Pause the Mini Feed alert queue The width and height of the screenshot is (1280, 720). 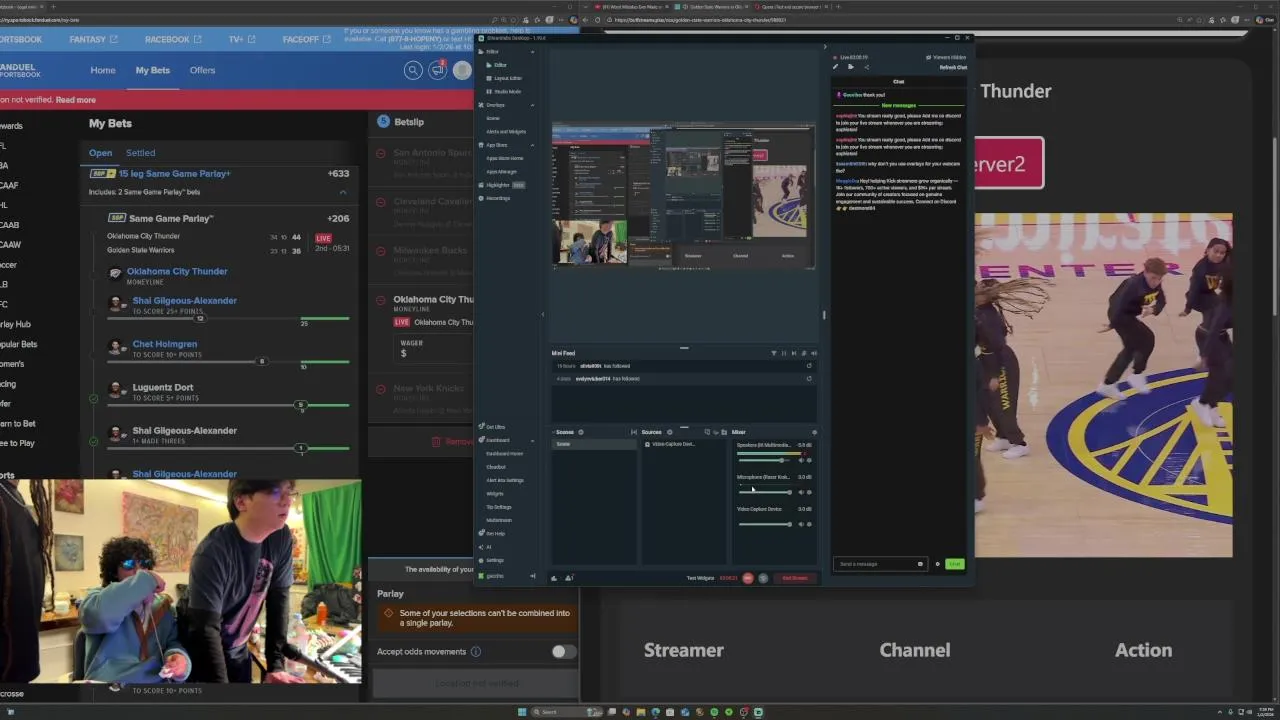784,353
